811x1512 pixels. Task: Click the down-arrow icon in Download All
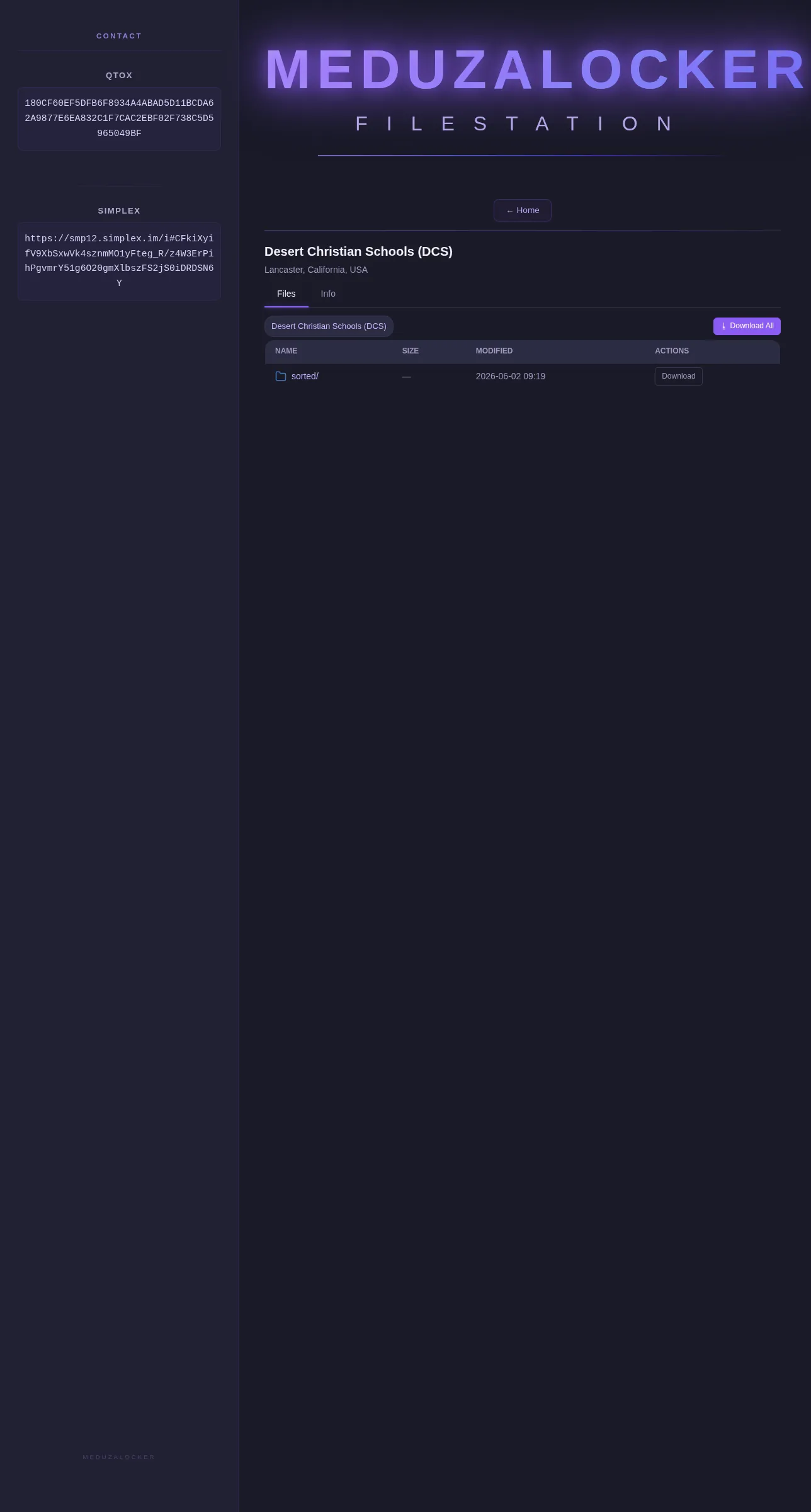point(723,326)
